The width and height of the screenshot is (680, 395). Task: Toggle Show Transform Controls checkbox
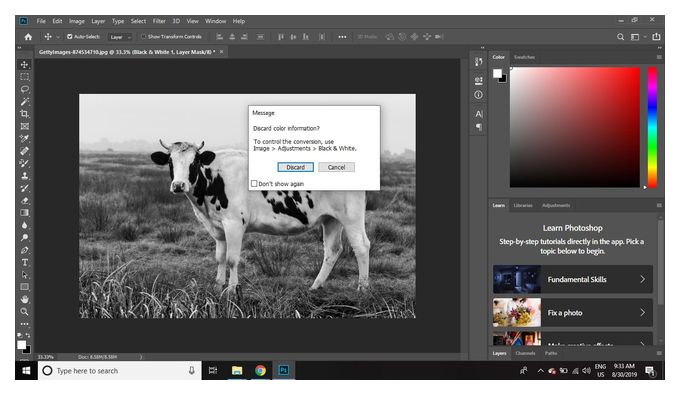[144, 37]
